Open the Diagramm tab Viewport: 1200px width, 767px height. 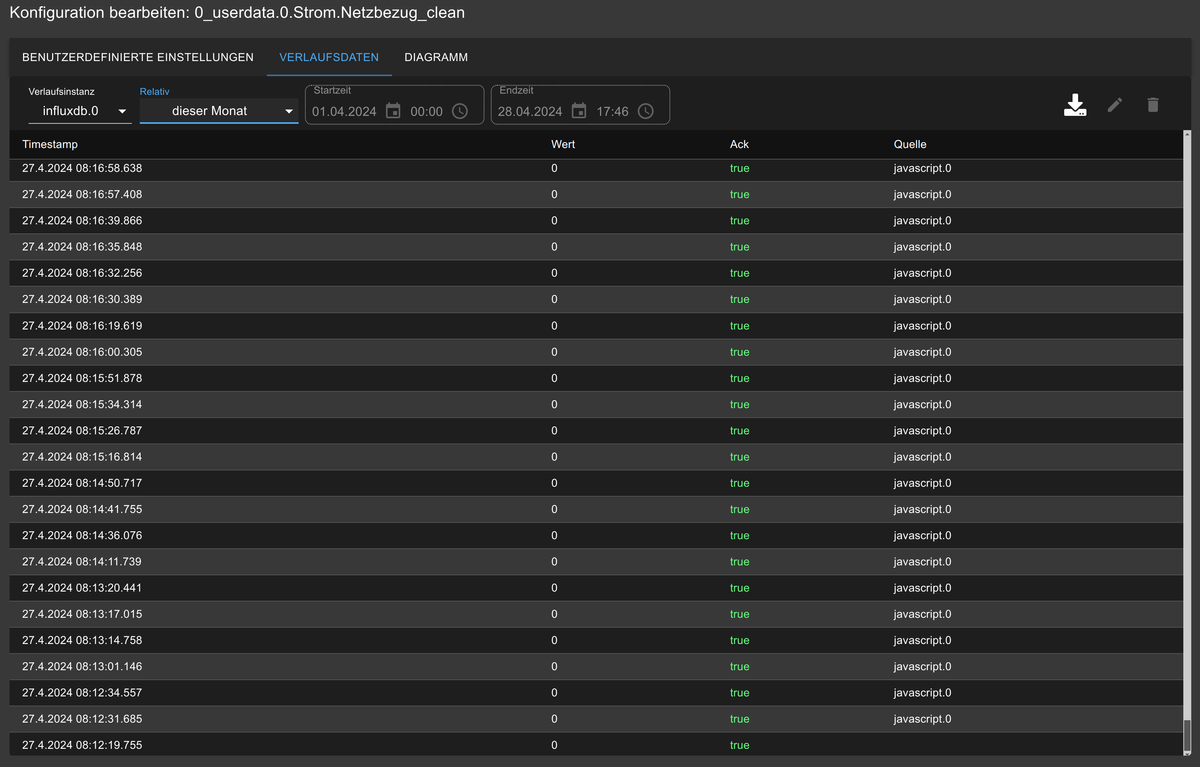436,58
